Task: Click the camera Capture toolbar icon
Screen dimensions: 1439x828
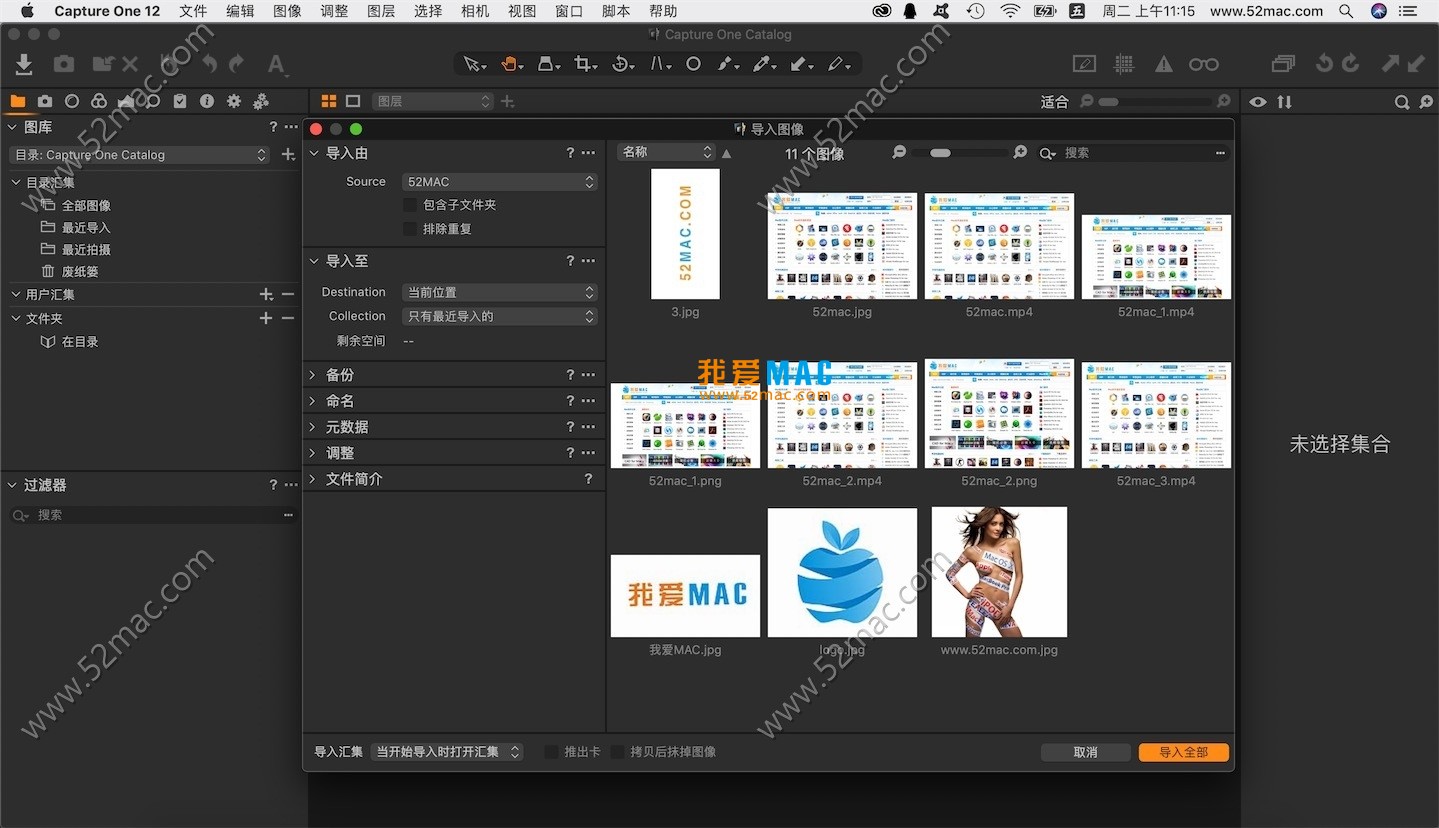Action: pyautogui.click(x=64, y=64)
